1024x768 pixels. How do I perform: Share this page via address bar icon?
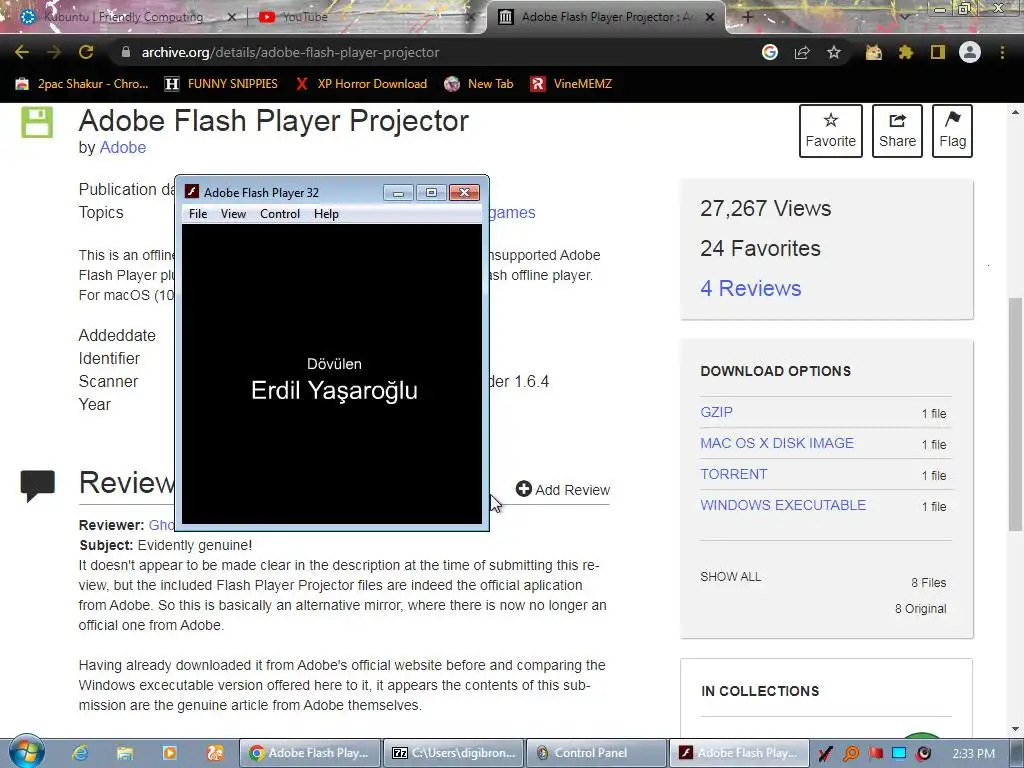pyautogui.click(x=802, y=52)
